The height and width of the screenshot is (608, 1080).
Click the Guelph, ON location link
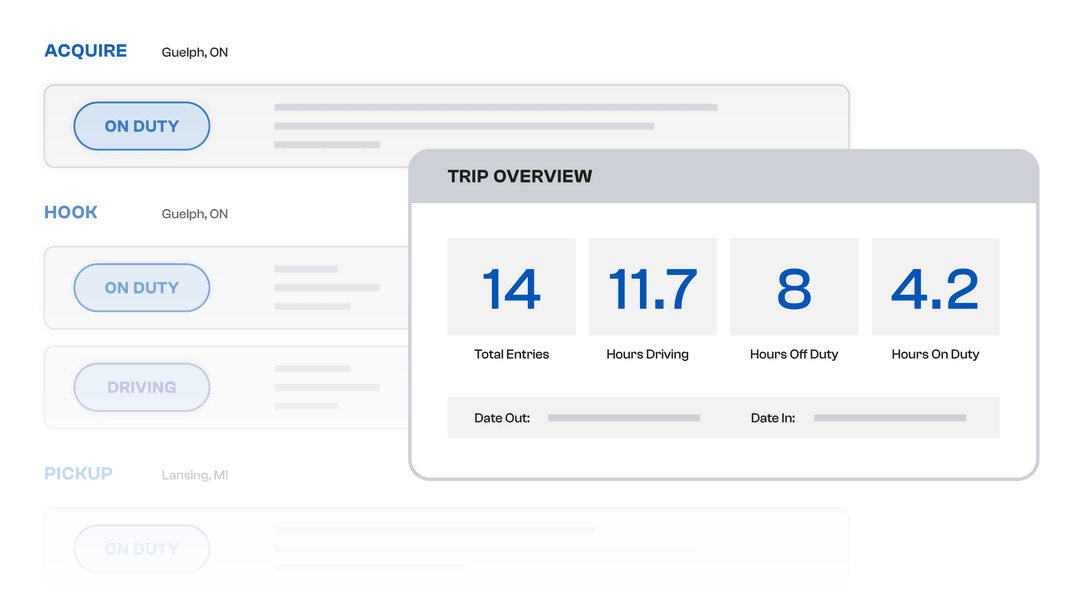[195, 51]
